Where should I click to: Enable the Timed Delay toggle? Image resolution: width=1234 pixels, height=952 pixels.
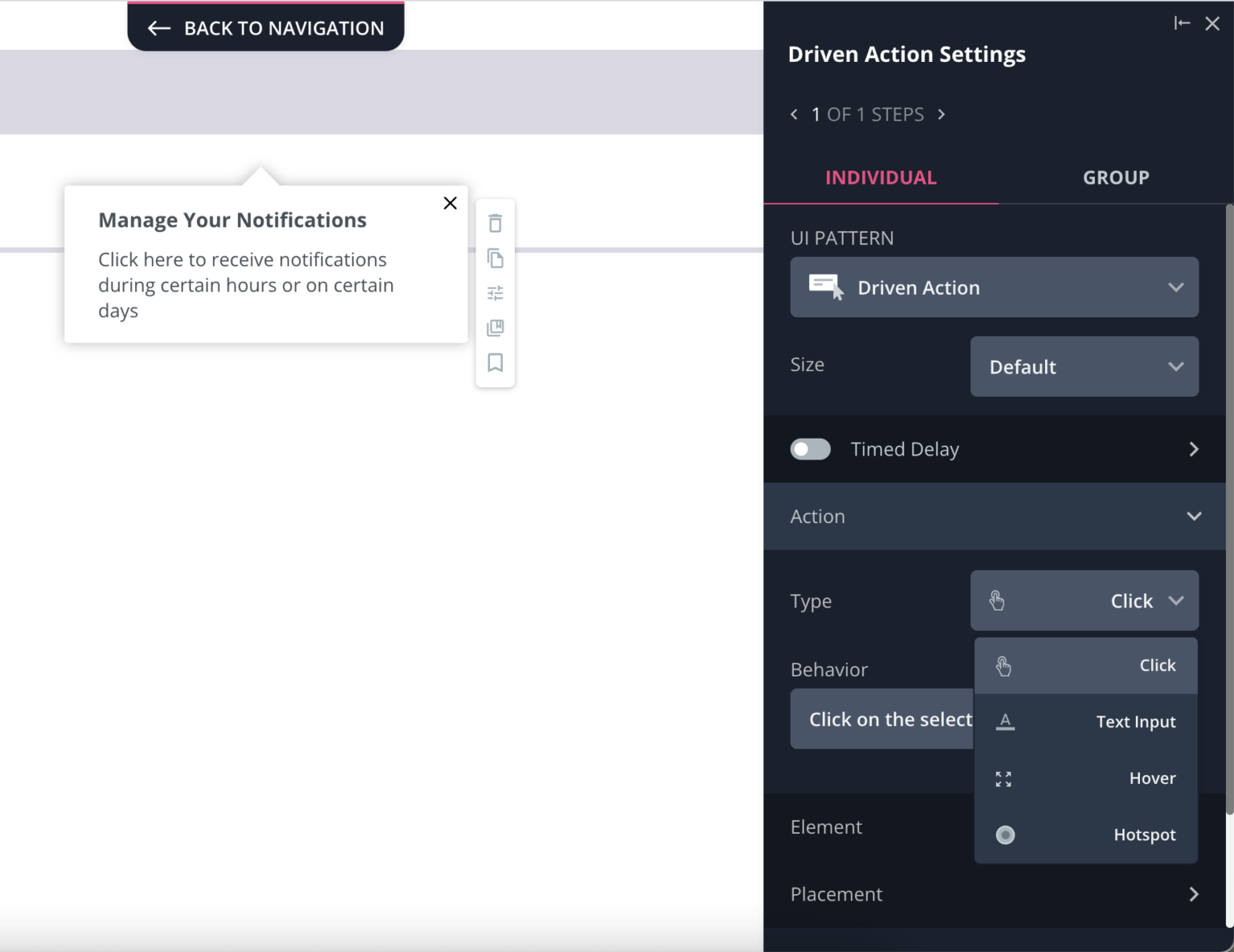pyautogui.click(x=810, y=449)
